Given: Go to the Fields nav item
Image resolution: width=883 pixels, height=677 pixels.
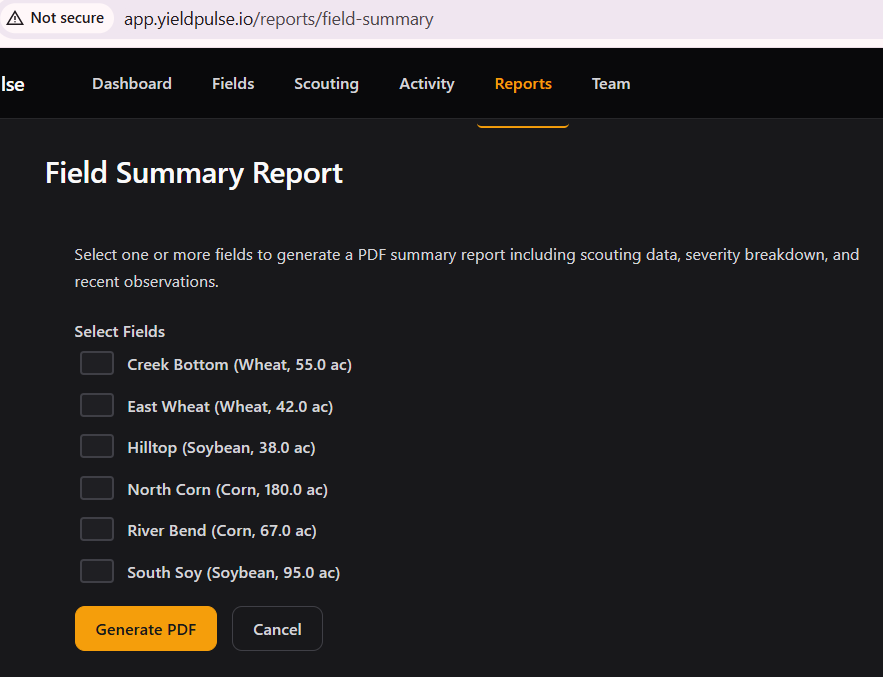Looking at the screenshot, I should 233,84.
